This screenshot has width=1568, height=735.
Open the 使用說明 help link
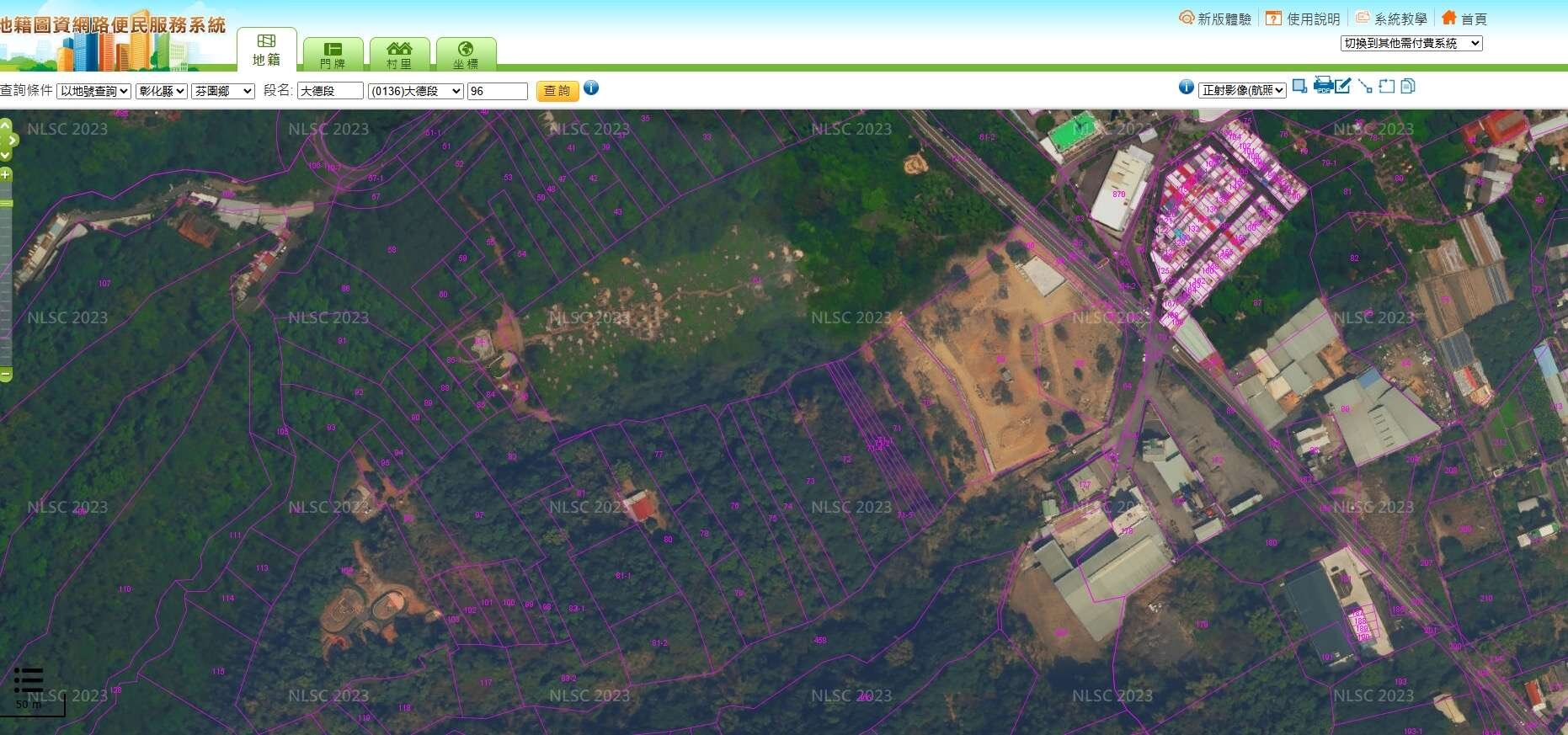click(x=1304, y=19)
